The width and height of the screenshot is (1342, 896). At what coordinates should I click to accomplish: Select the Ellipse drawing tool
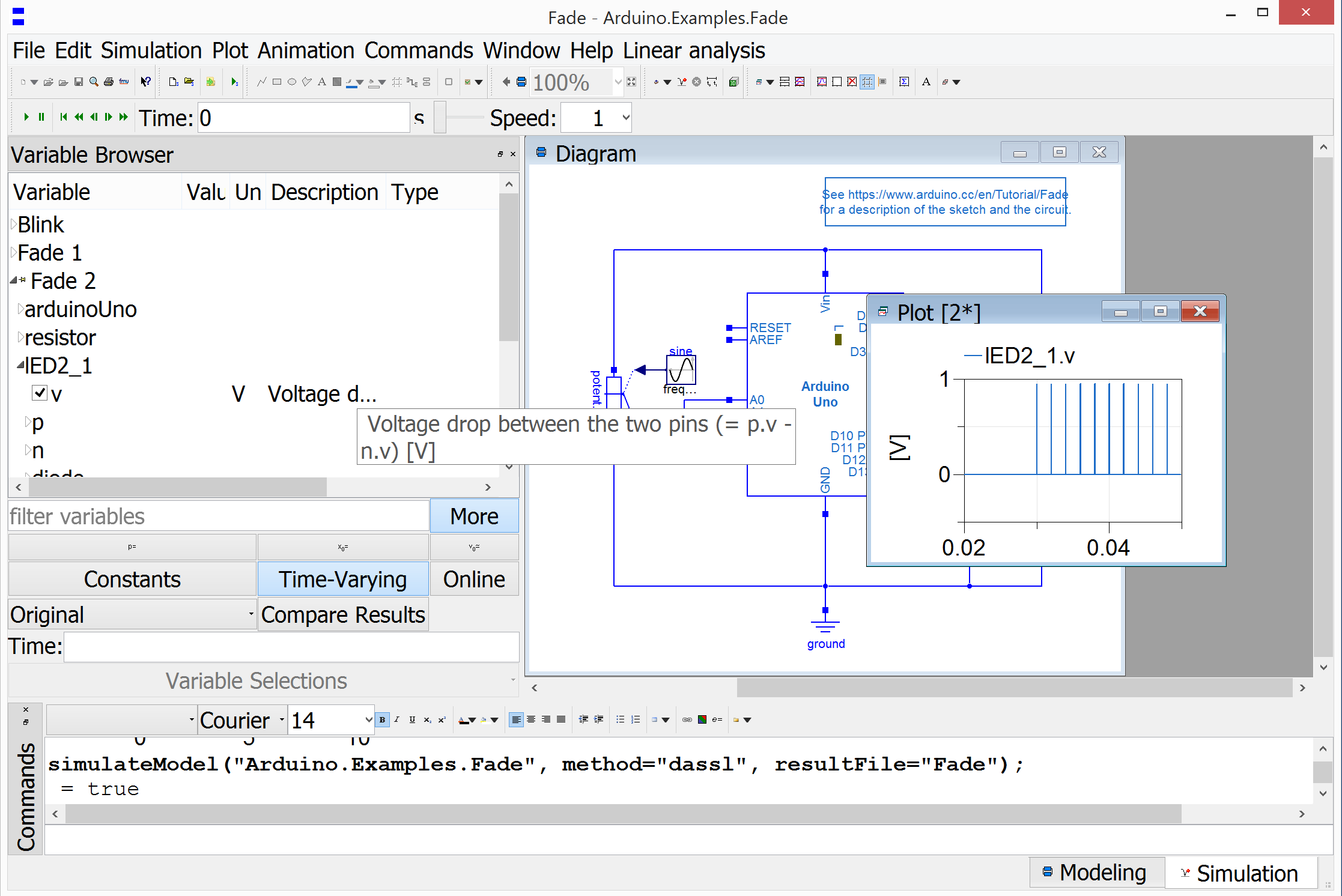pos(292,82)
